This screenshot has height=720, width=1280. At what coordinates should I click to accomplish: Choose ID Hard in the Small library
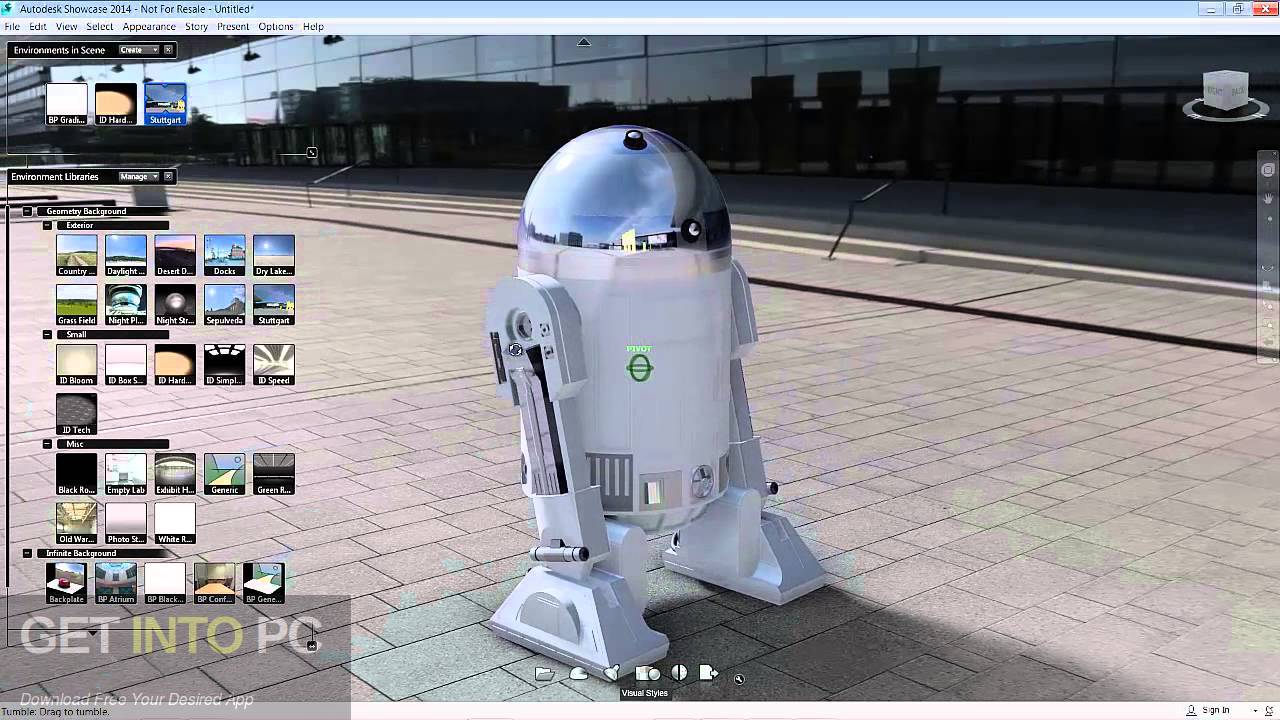[x=175, y=365]
